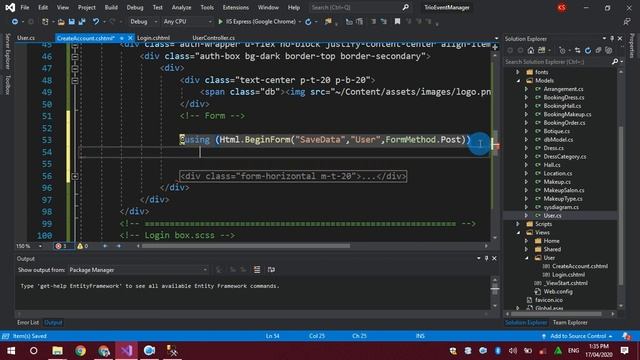The image size is (640, 360).
Task: Click Sync with Active Document icon
Action: click(x=578, y=51)
